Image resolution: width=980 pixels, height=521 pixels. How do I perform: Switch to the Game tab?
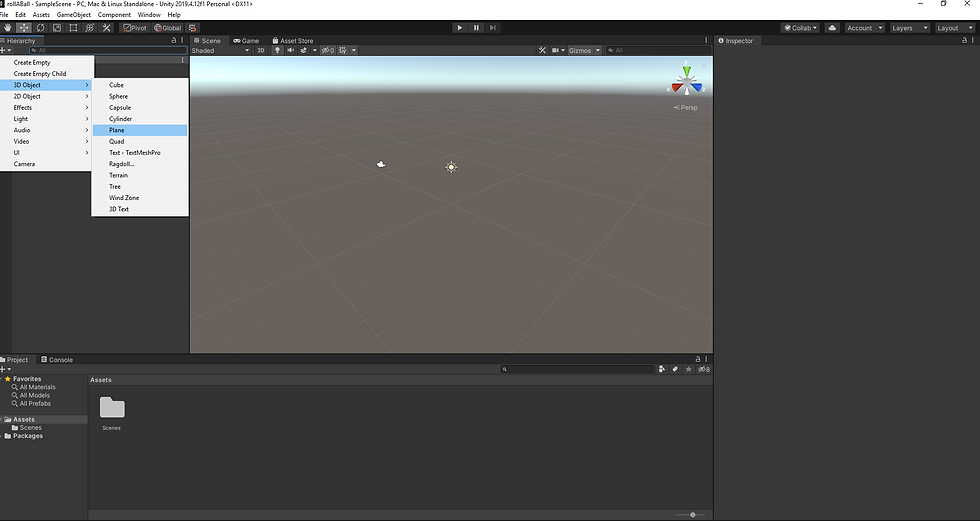point(246,41)
